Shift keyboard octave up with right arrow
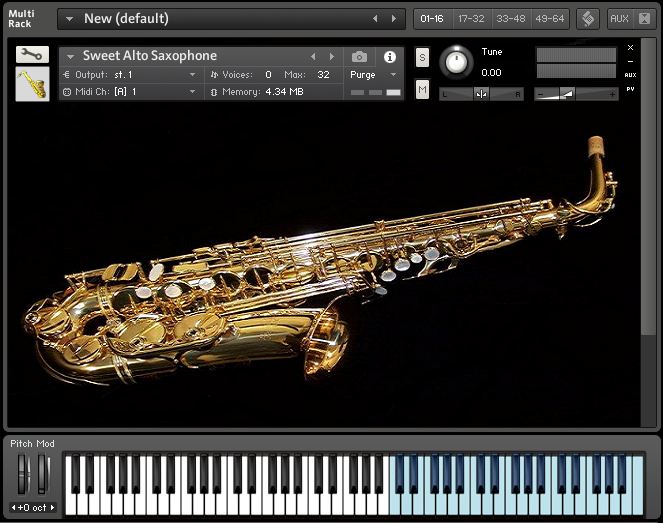 (52, 507)
